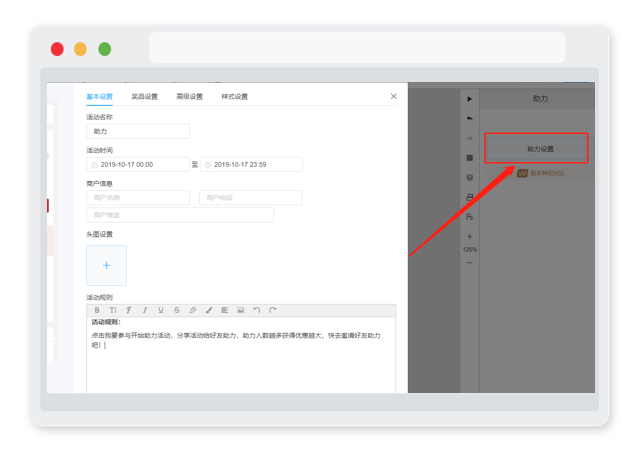Open font size tool (TI) in editor
Screen dimensions: 640x450
click(x=113, y=310)
